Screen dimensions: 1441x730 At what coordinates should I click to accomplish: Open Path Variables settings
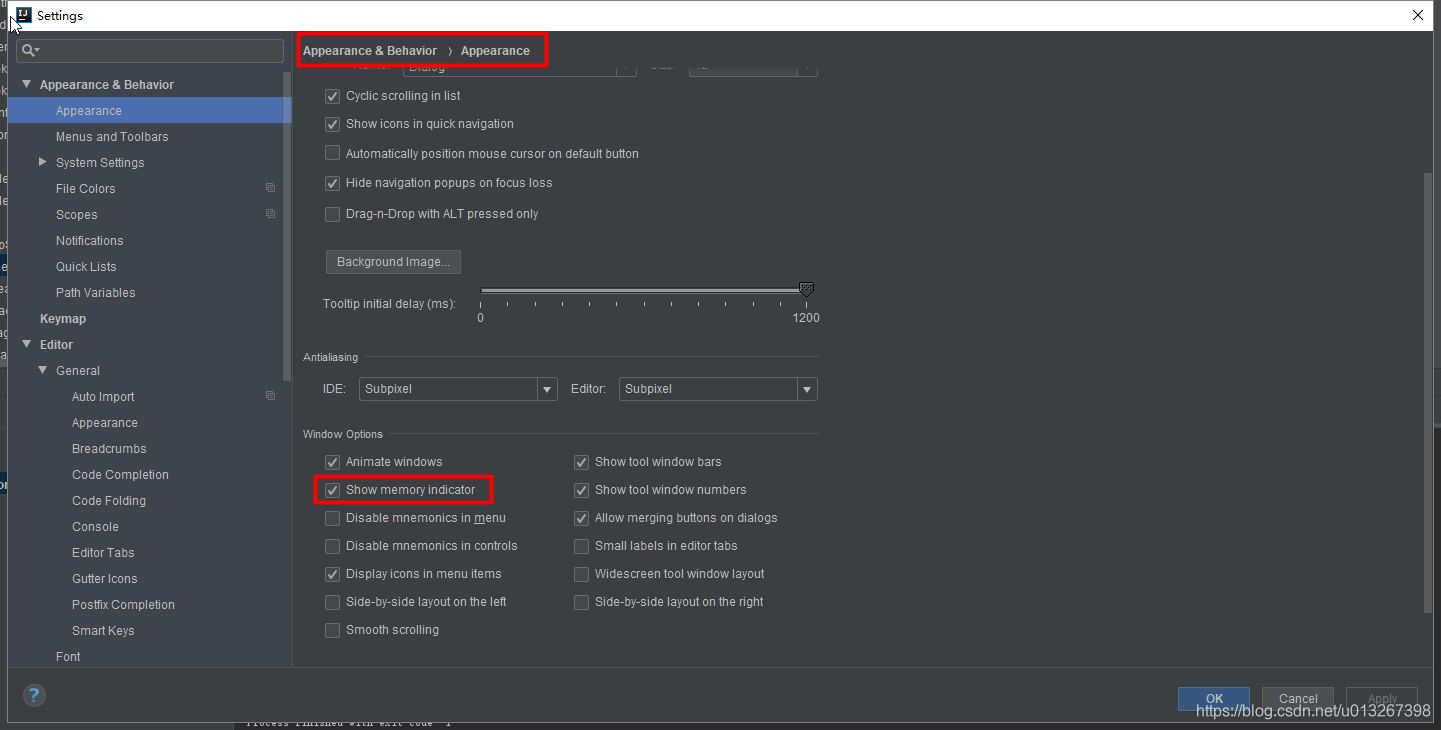pyautogui.click(x=95, y=293)
